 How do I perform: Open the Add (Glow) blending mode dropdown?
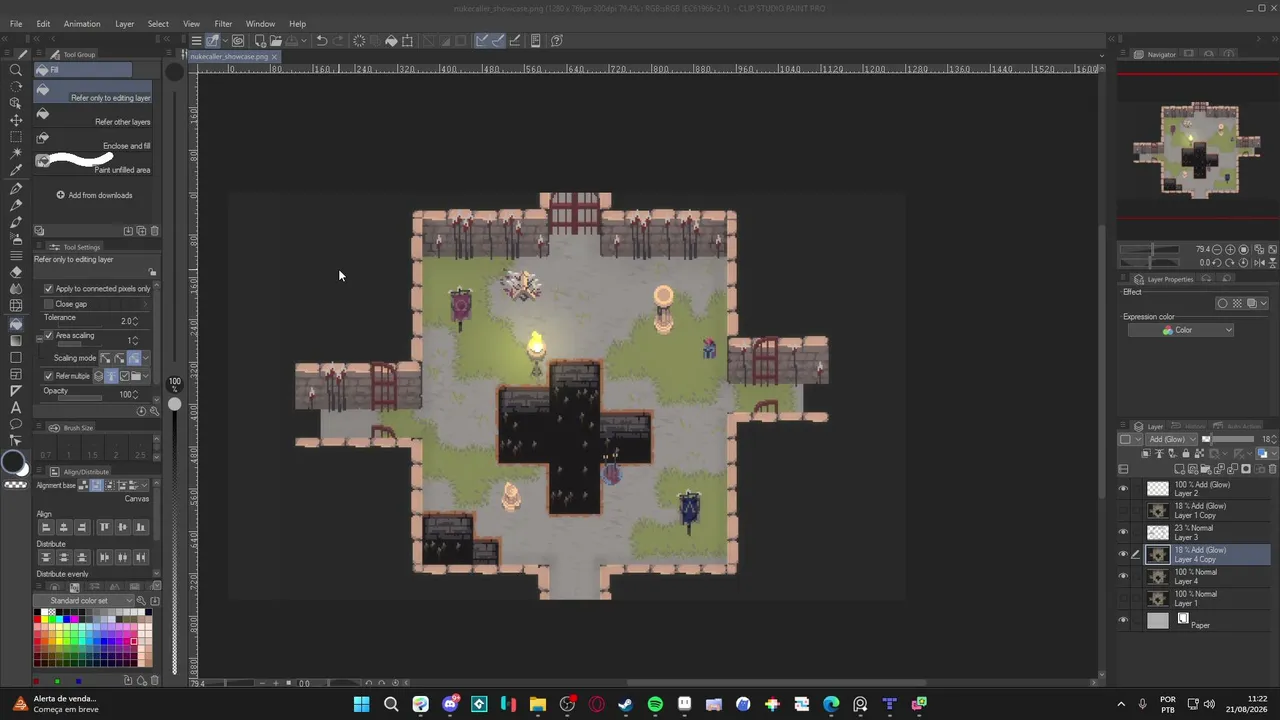pos(1171,439)
